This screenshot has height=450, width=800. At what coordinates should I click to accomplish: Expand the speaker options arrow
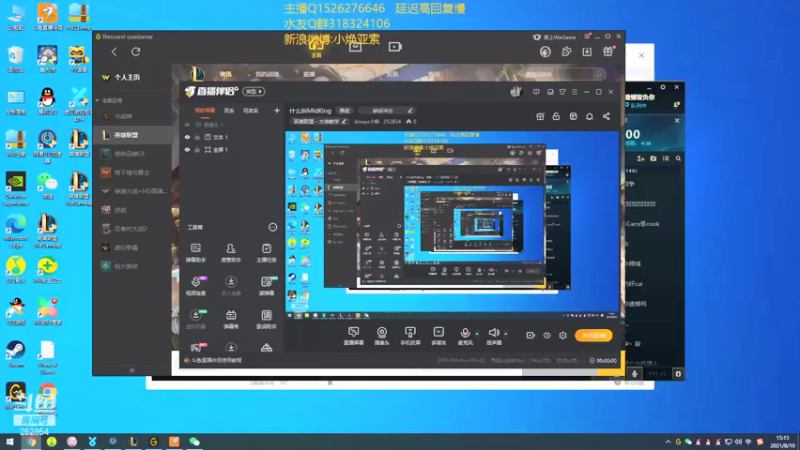tap(506, 334)
